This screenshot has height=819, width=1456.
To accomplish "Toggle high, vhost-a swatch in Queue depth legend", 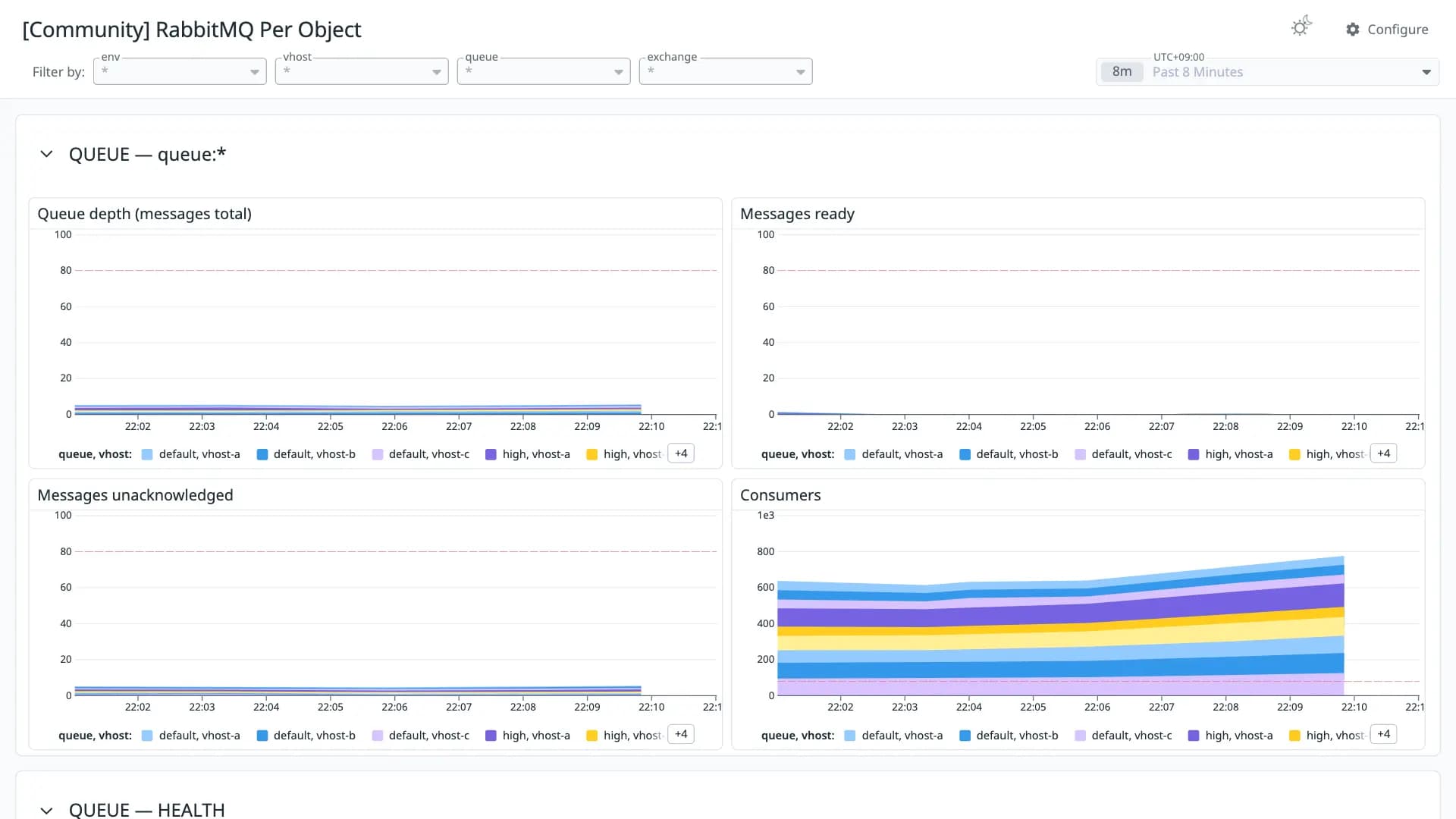I will click(491, 454).
